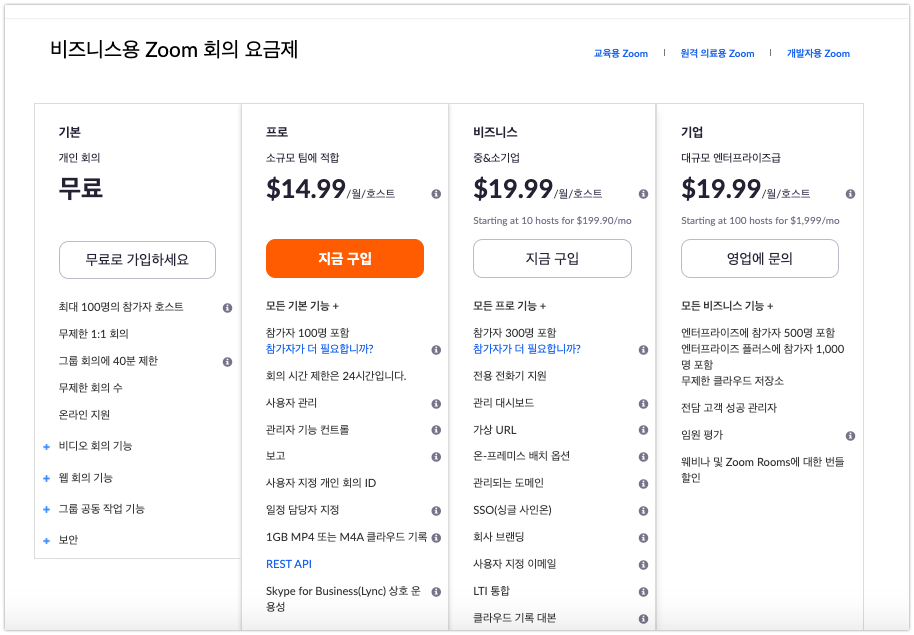Click info icon beside 관리 대시보드
Image resolution: width=914 pixels, height=635 pixels.
[643, 404]
